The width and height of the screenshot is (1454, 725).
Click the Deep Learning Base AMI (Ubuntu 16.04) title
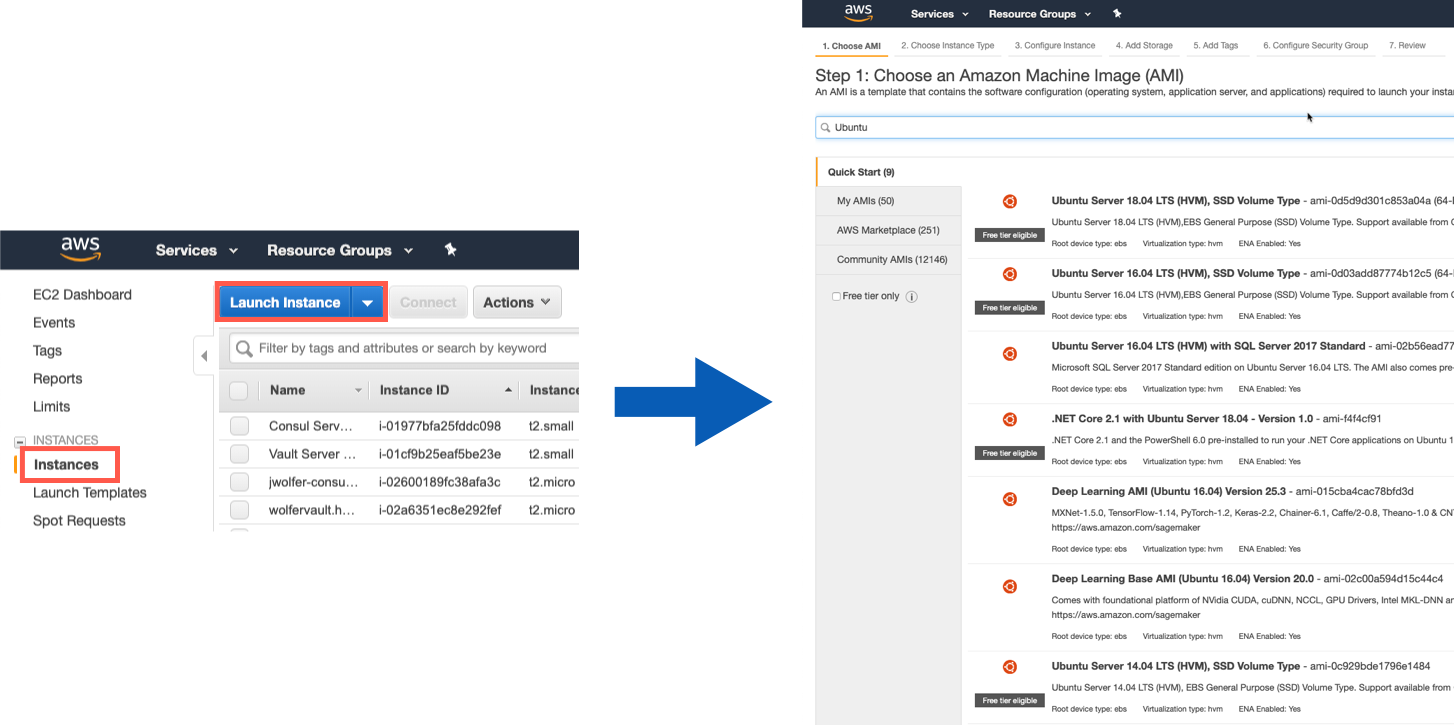pos(1183,579)
